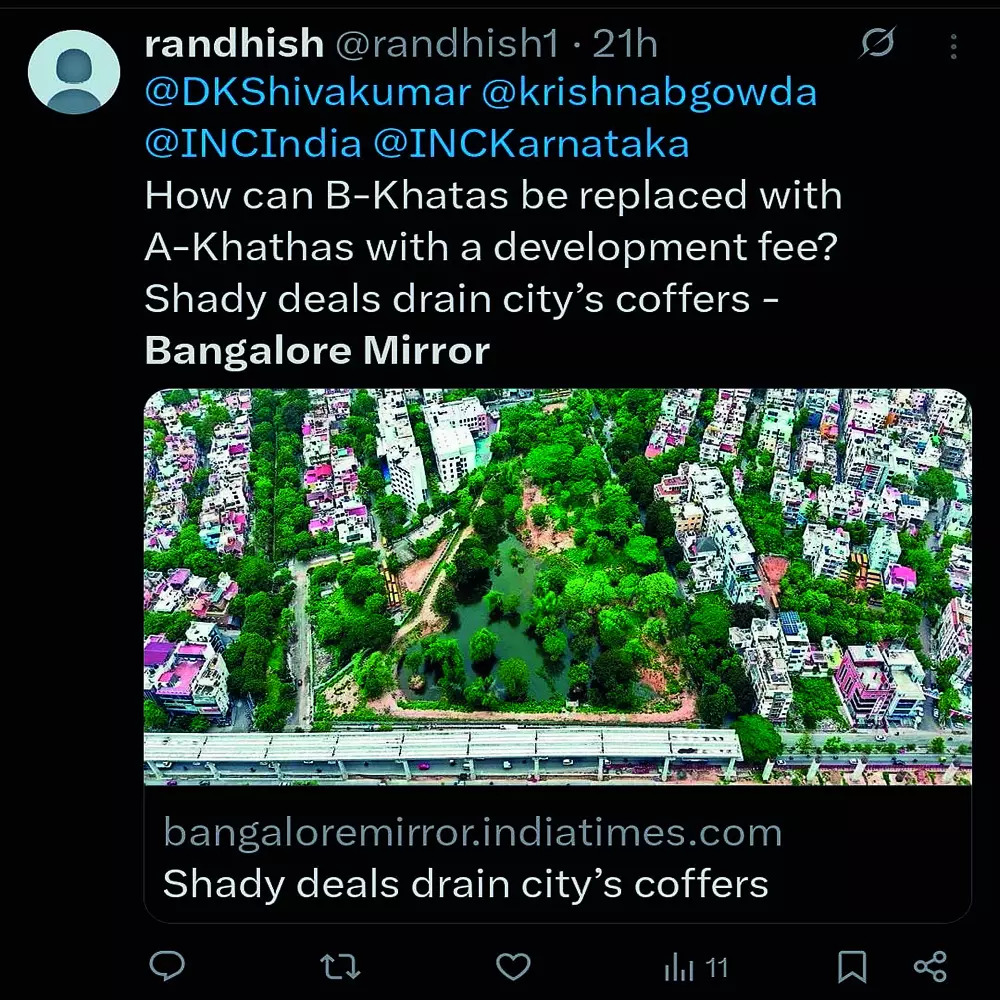The image size is (1000, 1000).
Task: Go to the @INCIndia mention
Action: pos(252,144)
